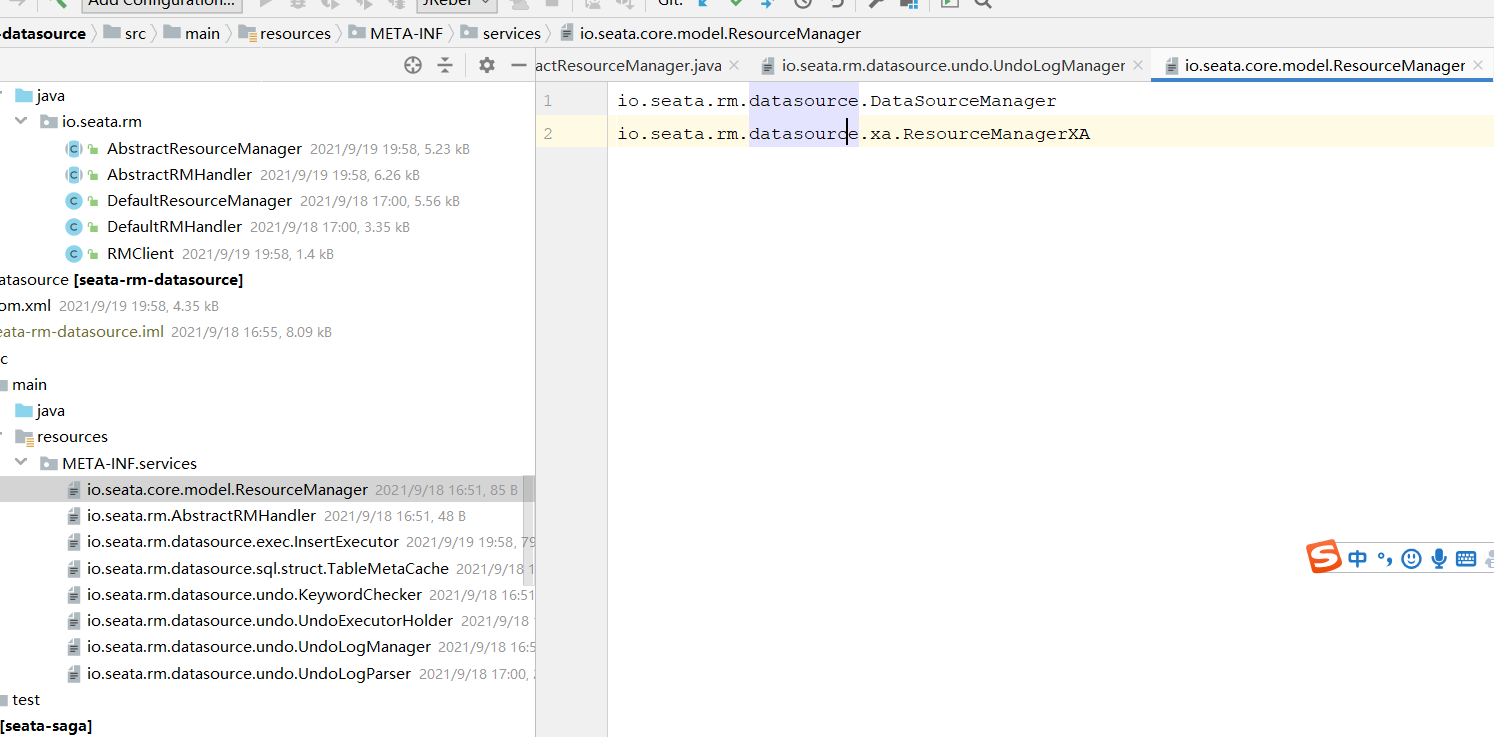Switch to the io.seata.rm.datasource.undo.UndoLogManager tab
Screen dimensions: 1494x737
[953, 65]
